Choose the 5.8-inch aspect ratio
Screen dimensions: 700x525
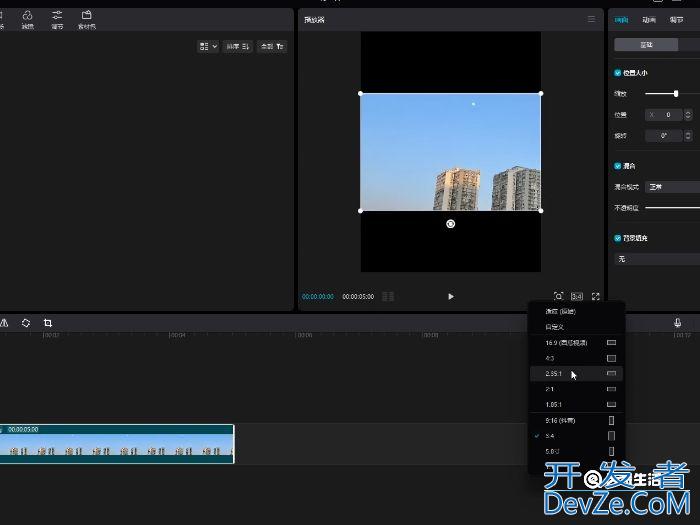pos(576,451)
